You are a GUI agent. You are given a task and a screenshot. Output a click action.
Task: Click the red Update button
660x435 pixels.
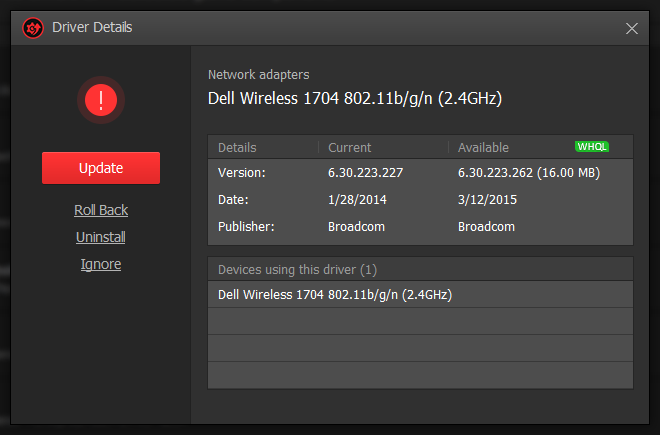click(101, 168)
